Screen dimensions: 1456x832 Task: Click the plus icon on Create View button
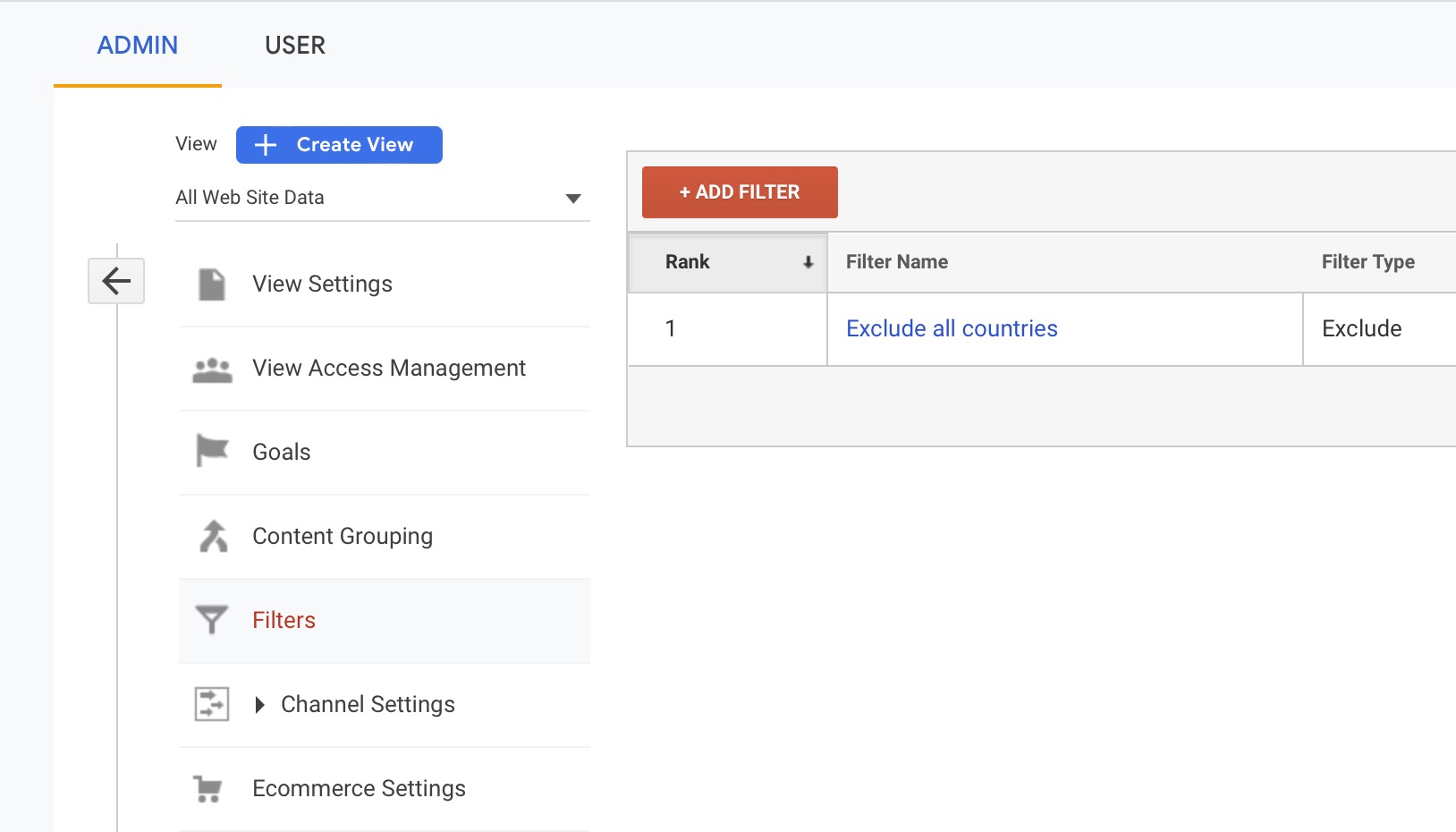point(265,144)
